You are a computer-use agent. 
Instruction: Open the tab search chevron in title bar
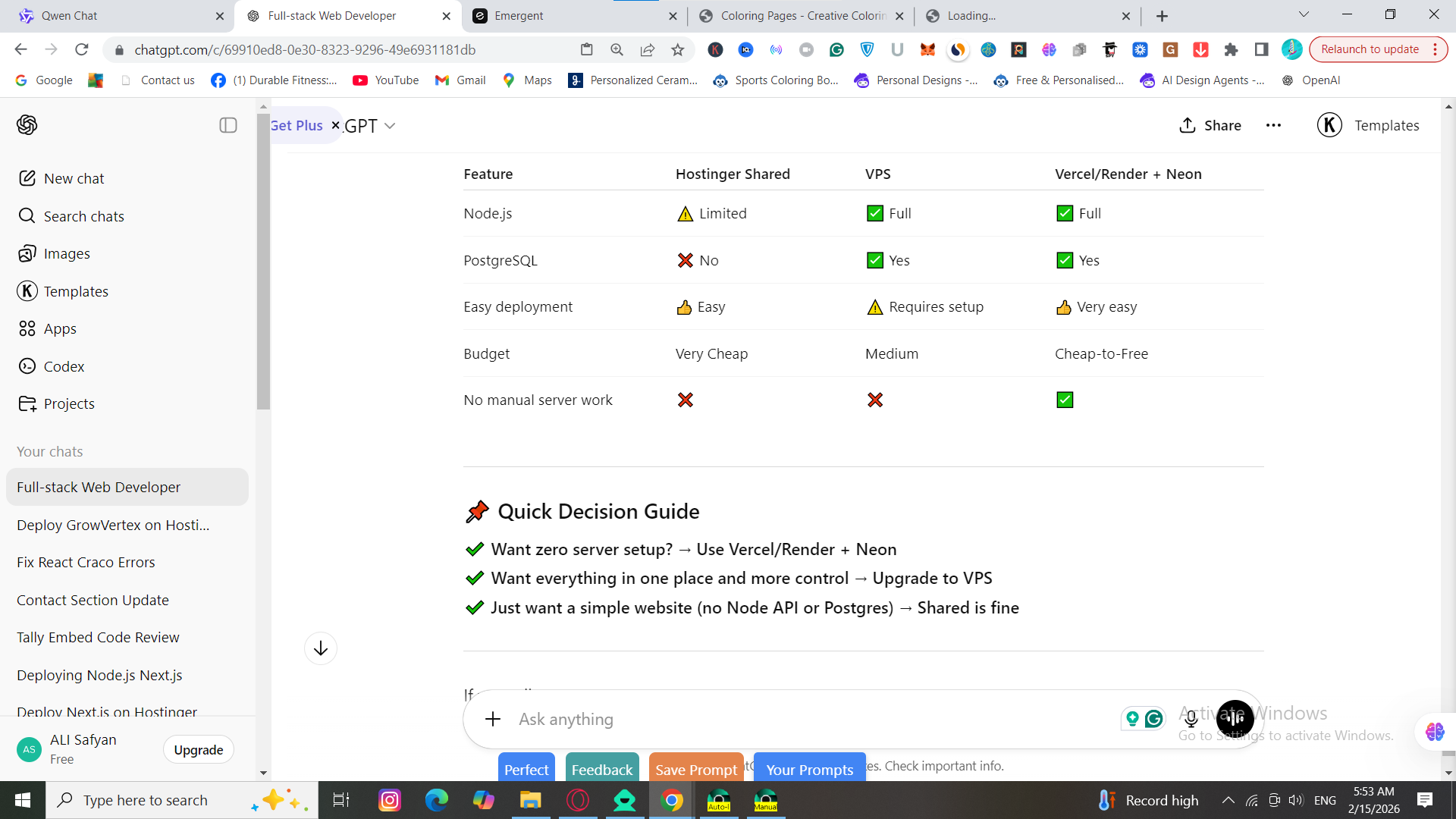[1304, 14]
